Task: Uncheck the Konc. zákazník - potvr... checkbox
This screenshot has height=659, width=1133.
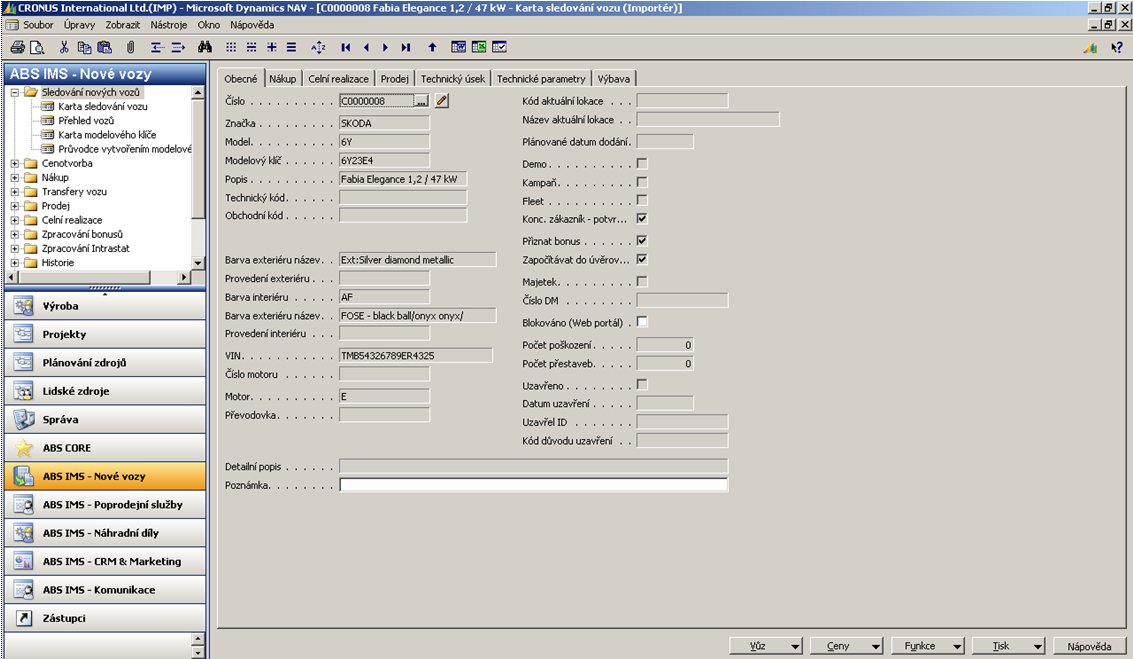Action: 642,218
